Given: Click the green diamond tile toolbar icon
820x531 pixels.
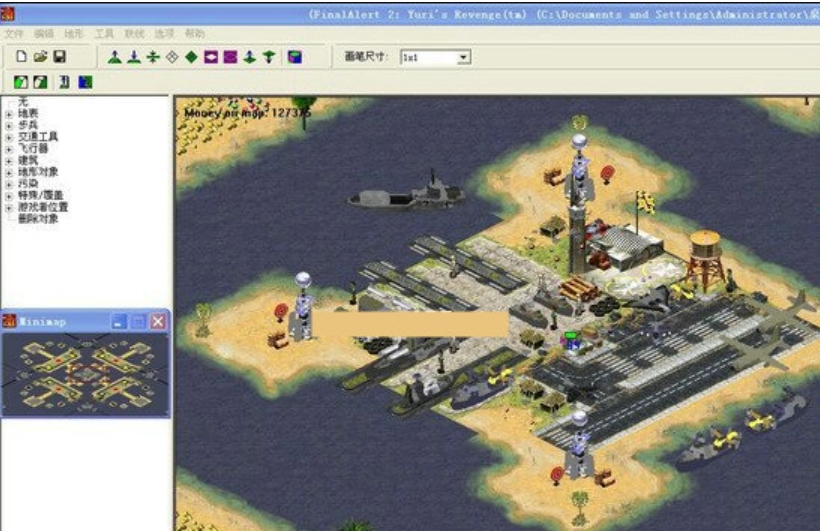Looking at the screenshot, I should point(191,57).
